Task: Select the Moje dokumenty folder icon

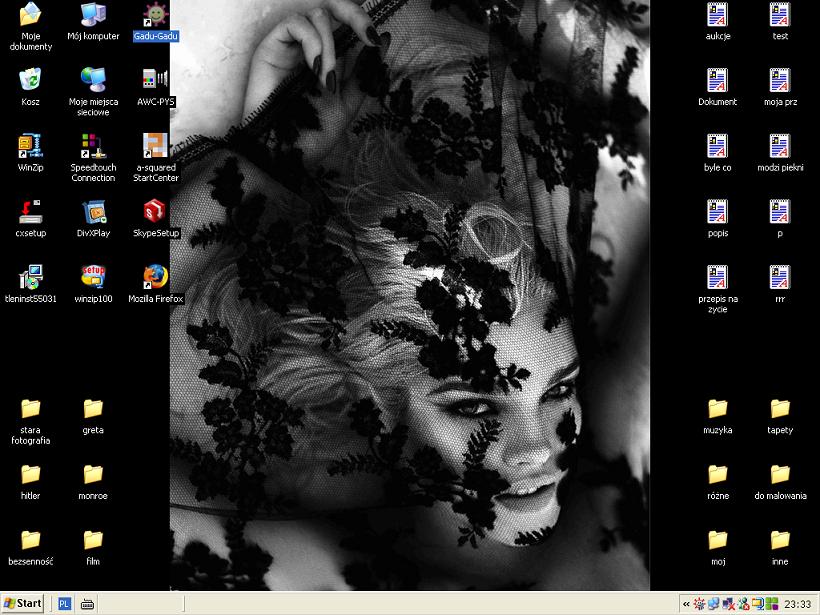Action: pyautogui.click(x=30, y=16)
